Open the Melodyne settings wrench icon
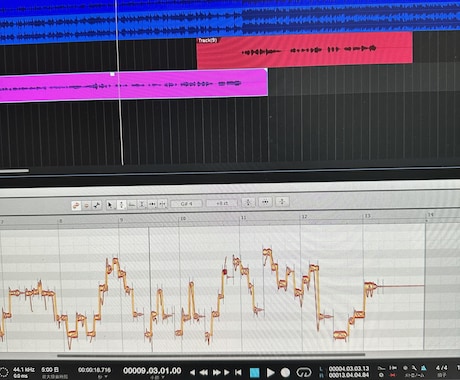Screen dimensions: 460x380 [97, 205]
